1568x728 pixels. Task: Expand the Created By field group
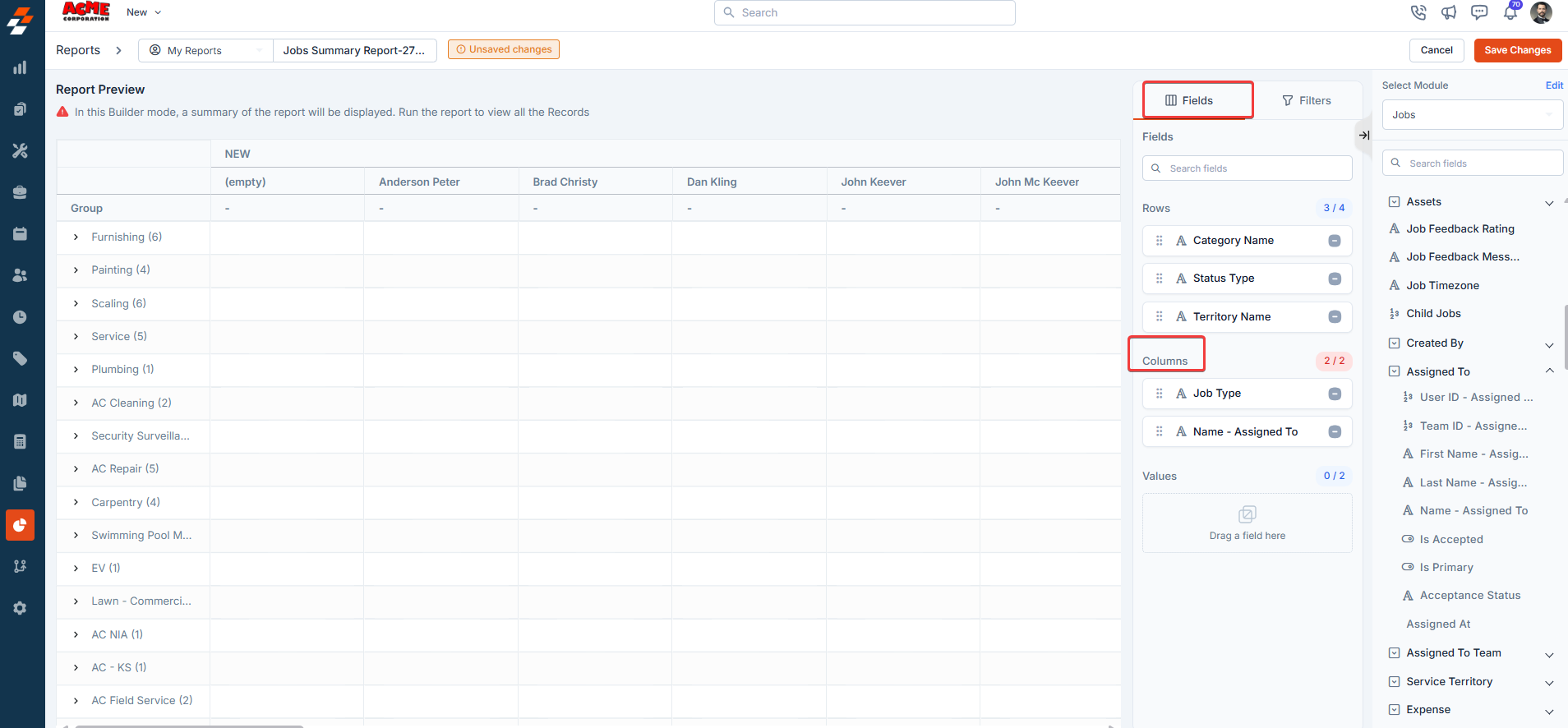(1549, 344)
